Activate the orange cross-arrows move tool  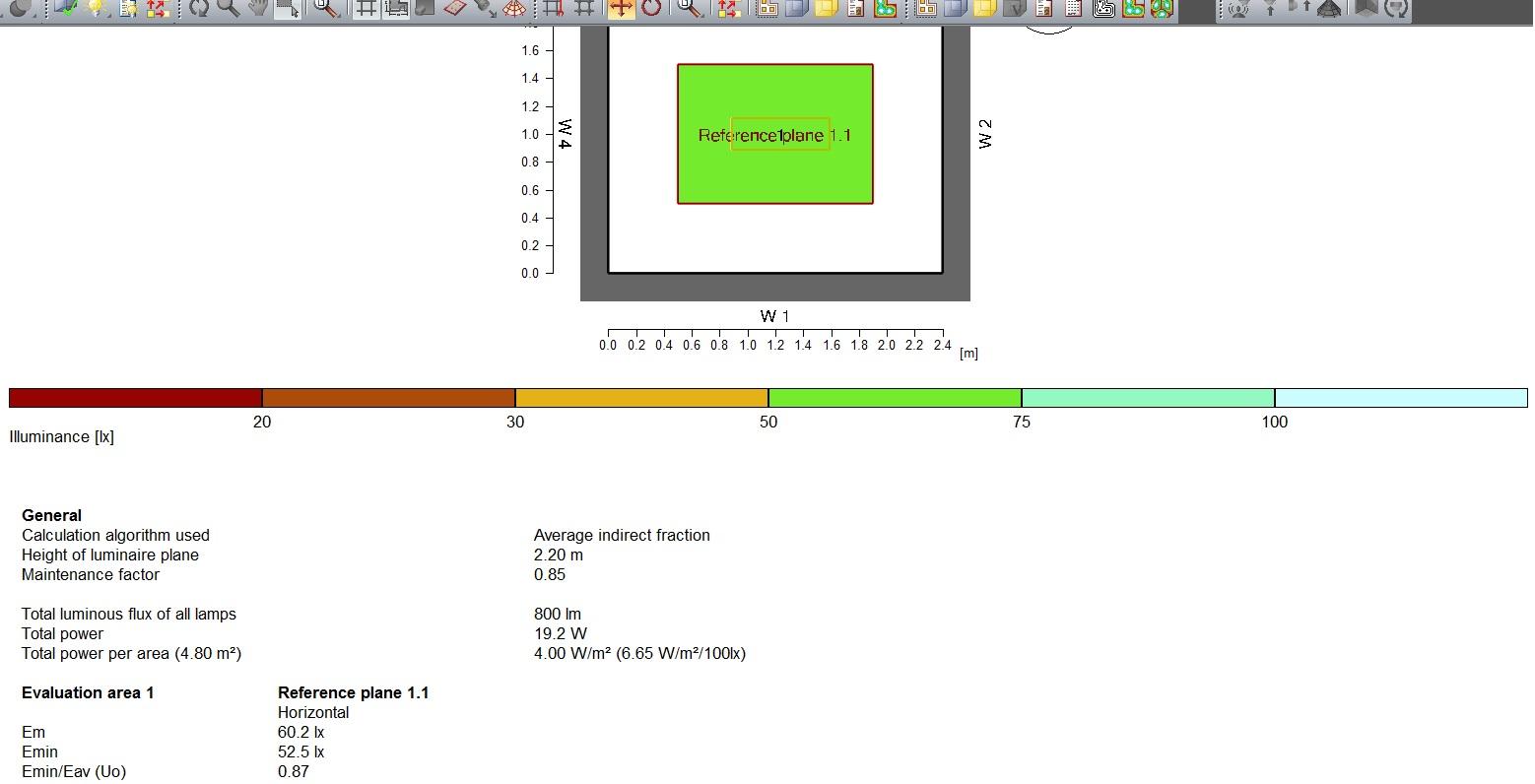pos(621,8)
